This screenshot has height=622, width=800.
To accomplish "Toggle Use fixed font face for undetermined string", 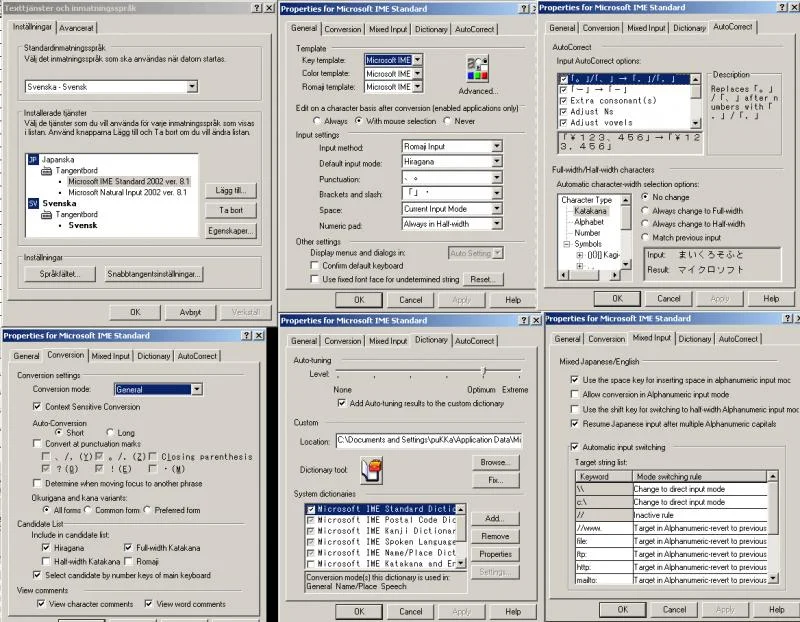I will pos(315,279).
